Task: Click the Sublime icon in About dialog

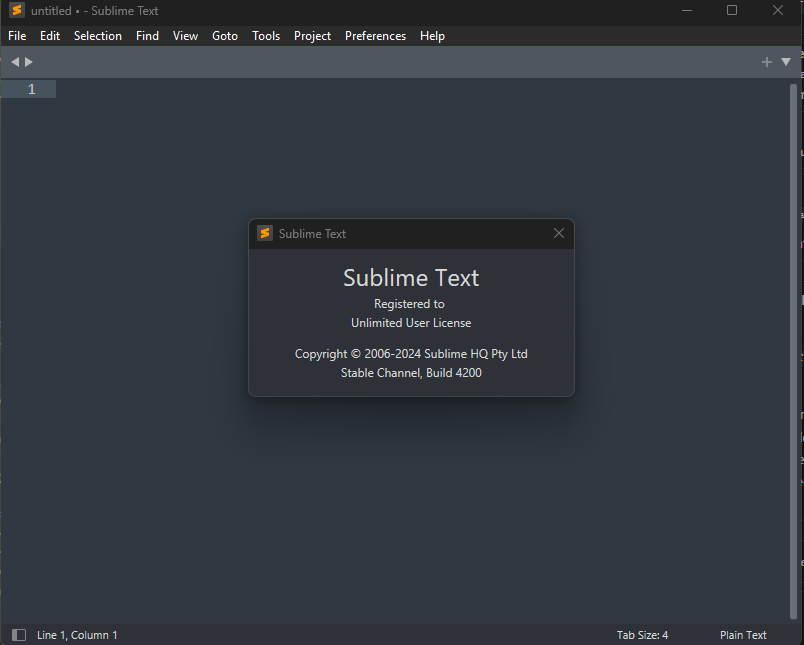Action: (x=265, y=233)
